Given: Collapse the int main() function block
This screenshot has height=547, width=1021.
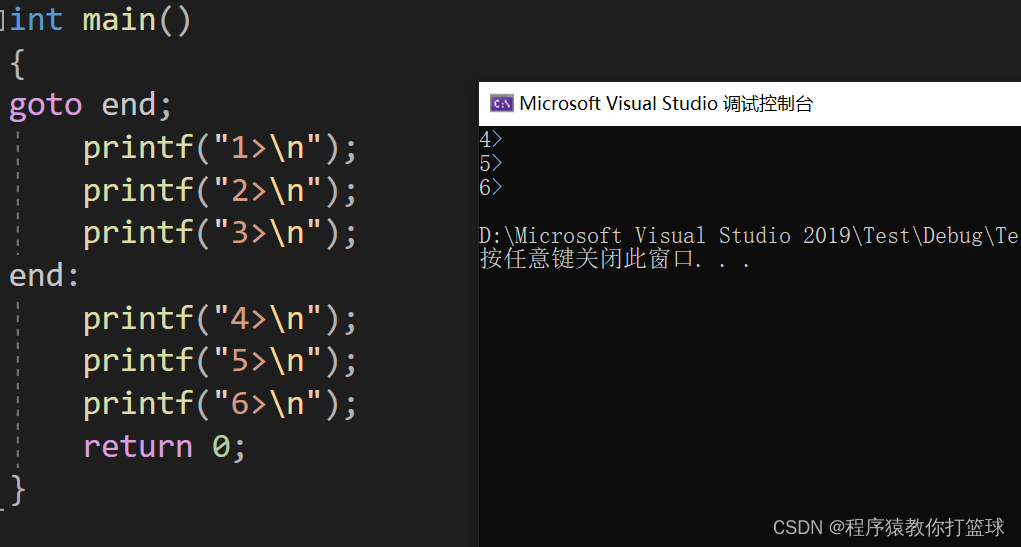Looking at the screenshot, I should coord(3,20).
